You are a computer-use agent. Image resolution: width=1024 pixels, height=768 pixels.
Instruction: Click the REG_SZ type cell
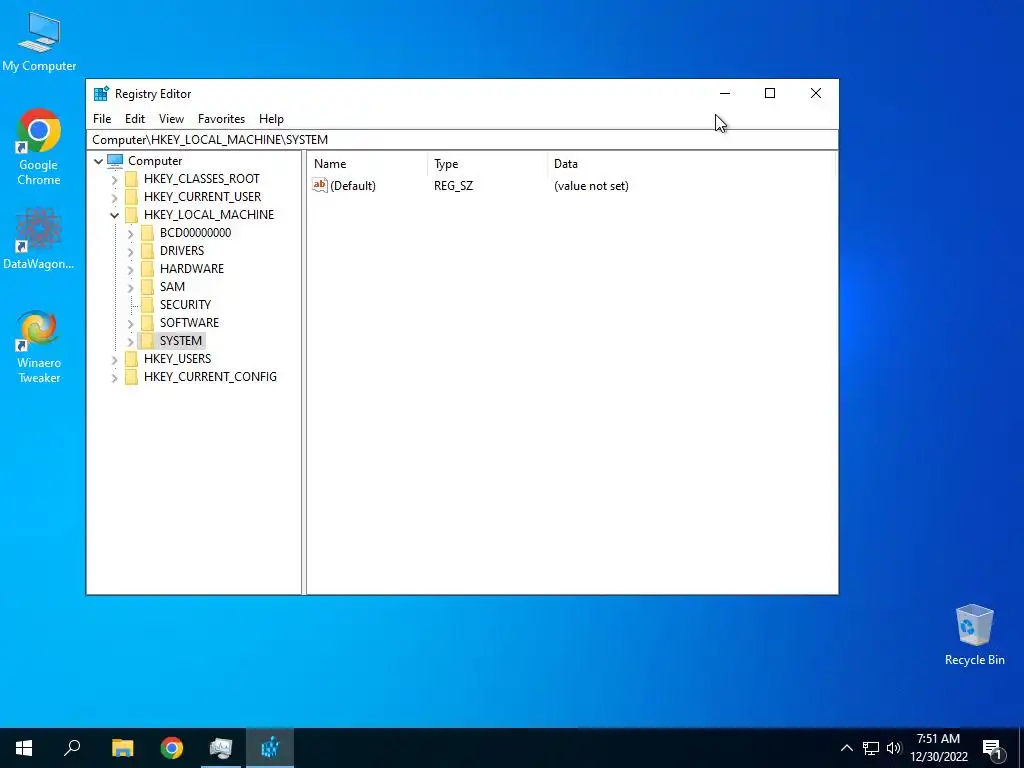point(453,185)
